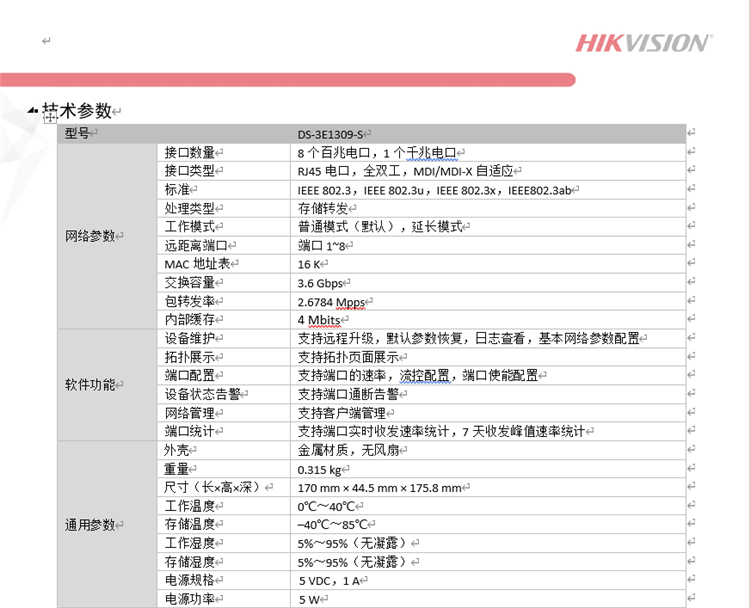This screenshot has width=750, height=608.
Task: Click the 普通模式（默认） value cell
Action: coord(488,227)
